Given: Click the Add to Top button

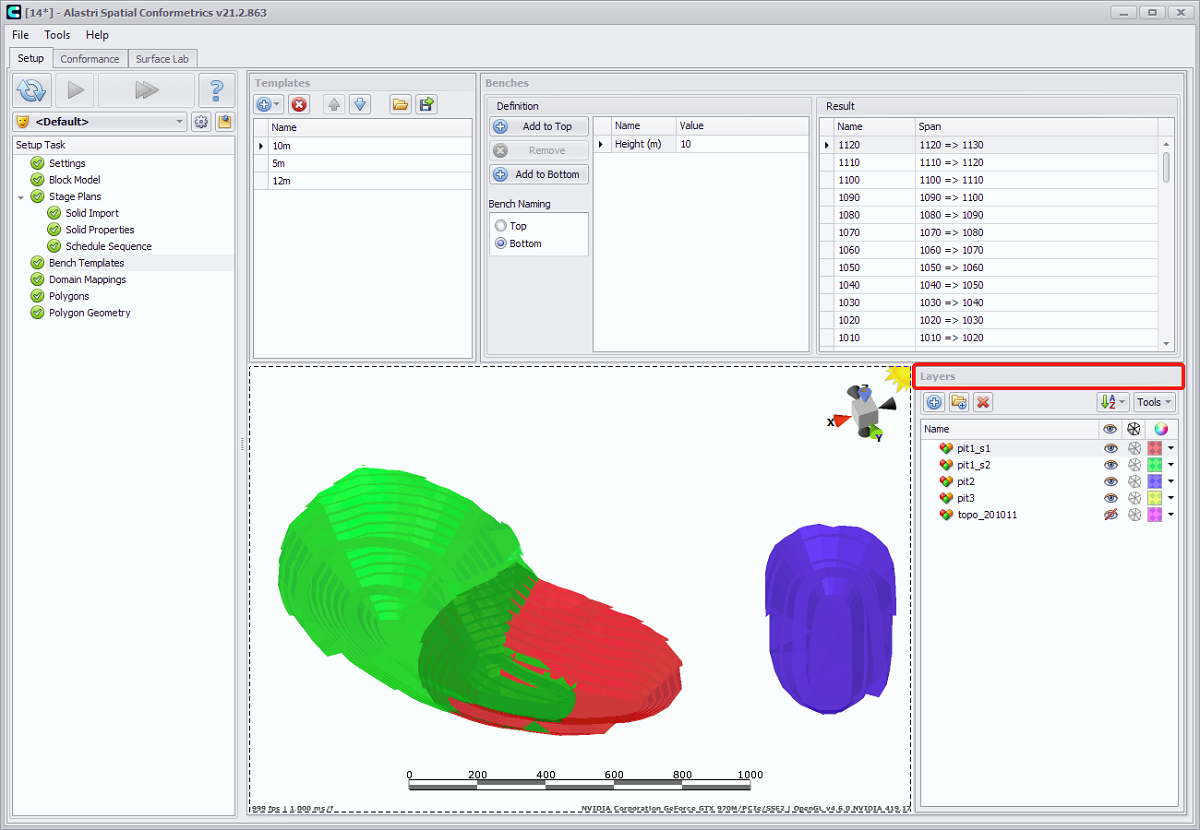Looking at the screenshot, I should [539, 127].
